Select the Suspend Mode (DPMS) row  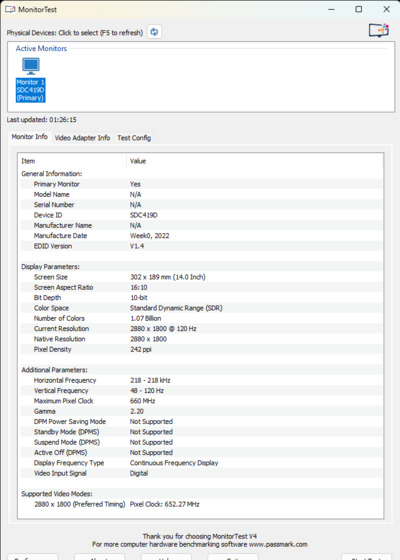(201, 443)
